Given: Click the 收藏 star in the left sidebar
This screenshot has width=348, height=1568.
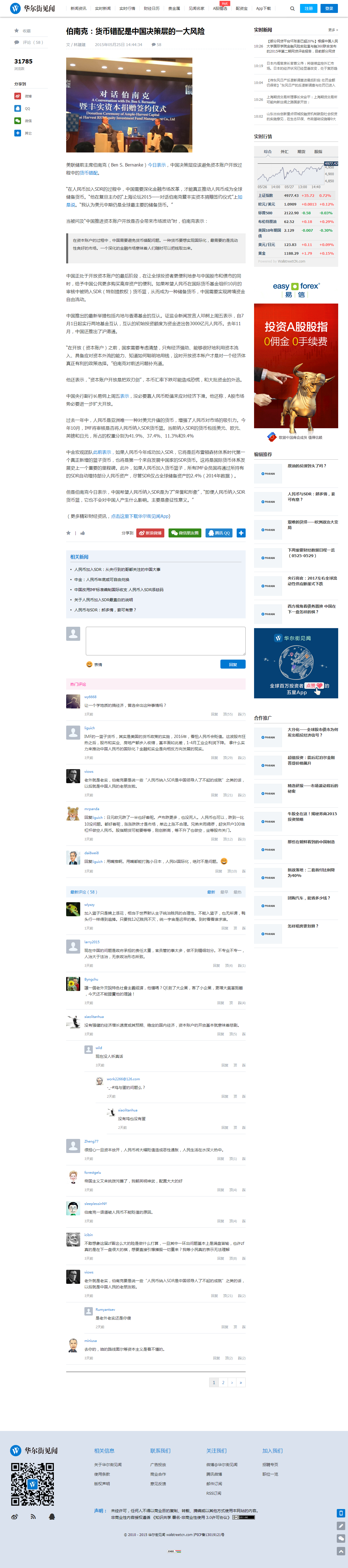Looking at the screenshot, I should 17,30.
